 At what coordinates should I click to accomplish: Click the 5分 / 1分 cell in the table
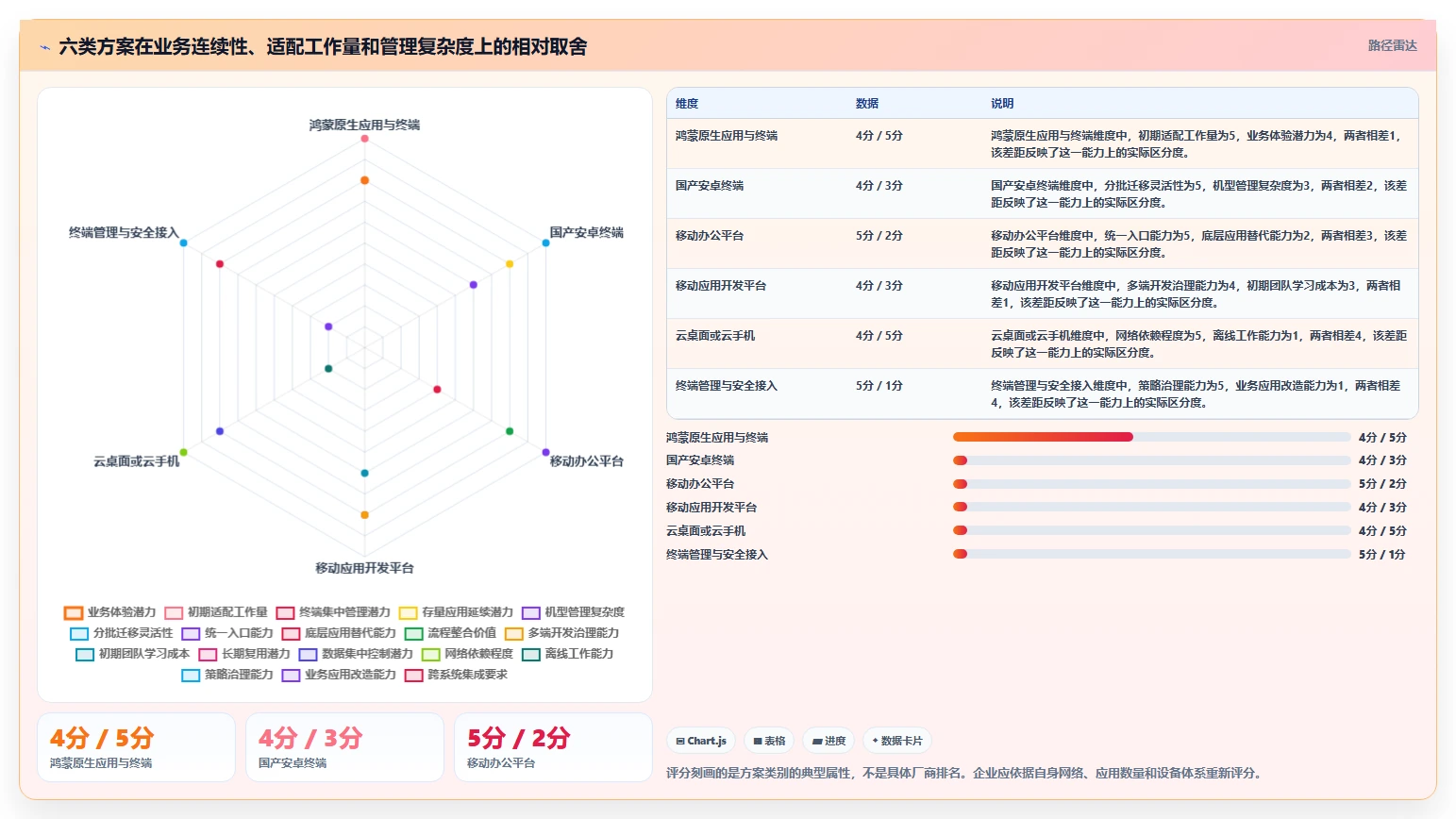(879, 386)
